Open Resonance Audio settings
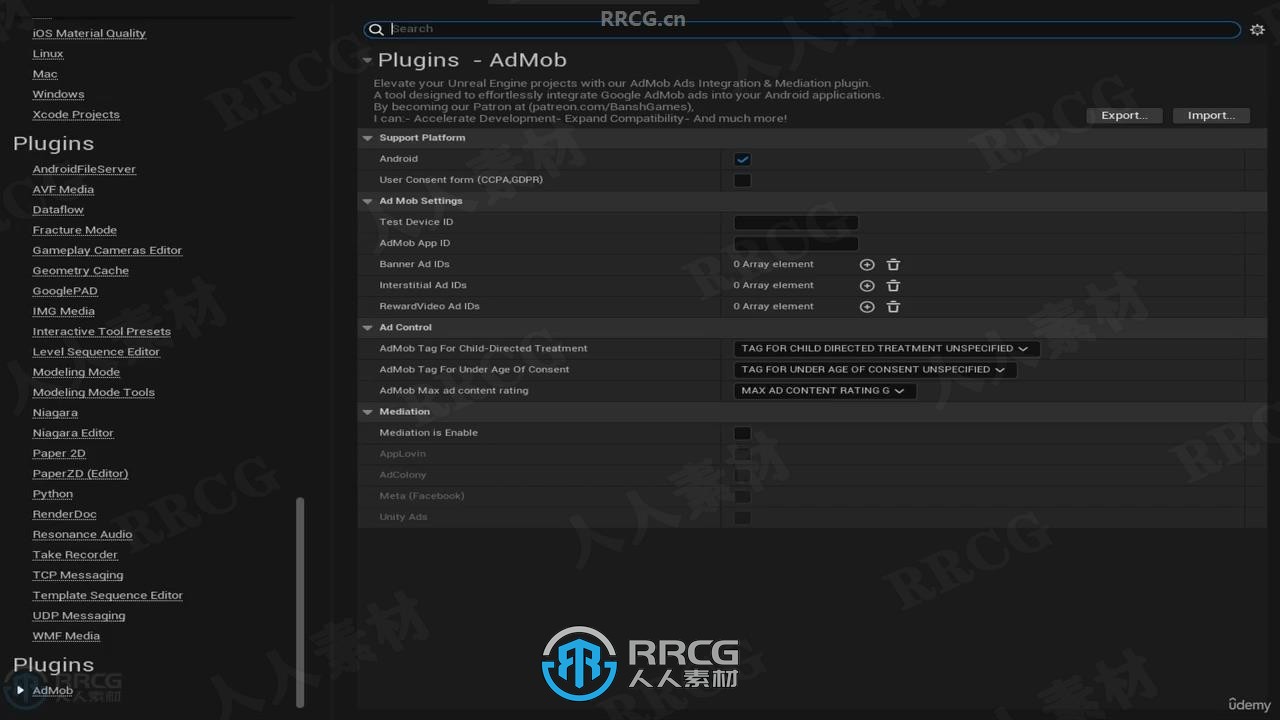The image size is (1280, 720). pos(83,534)
